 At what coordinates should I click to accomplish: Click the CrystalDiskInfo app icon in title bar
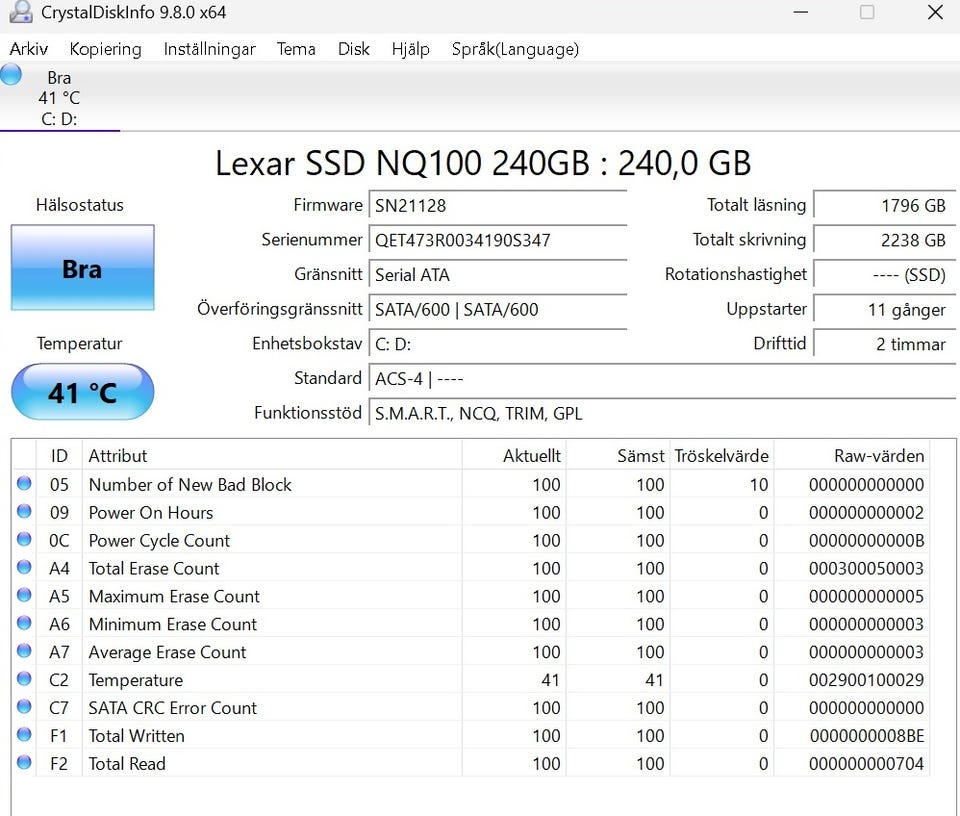(x=21, y=12)
